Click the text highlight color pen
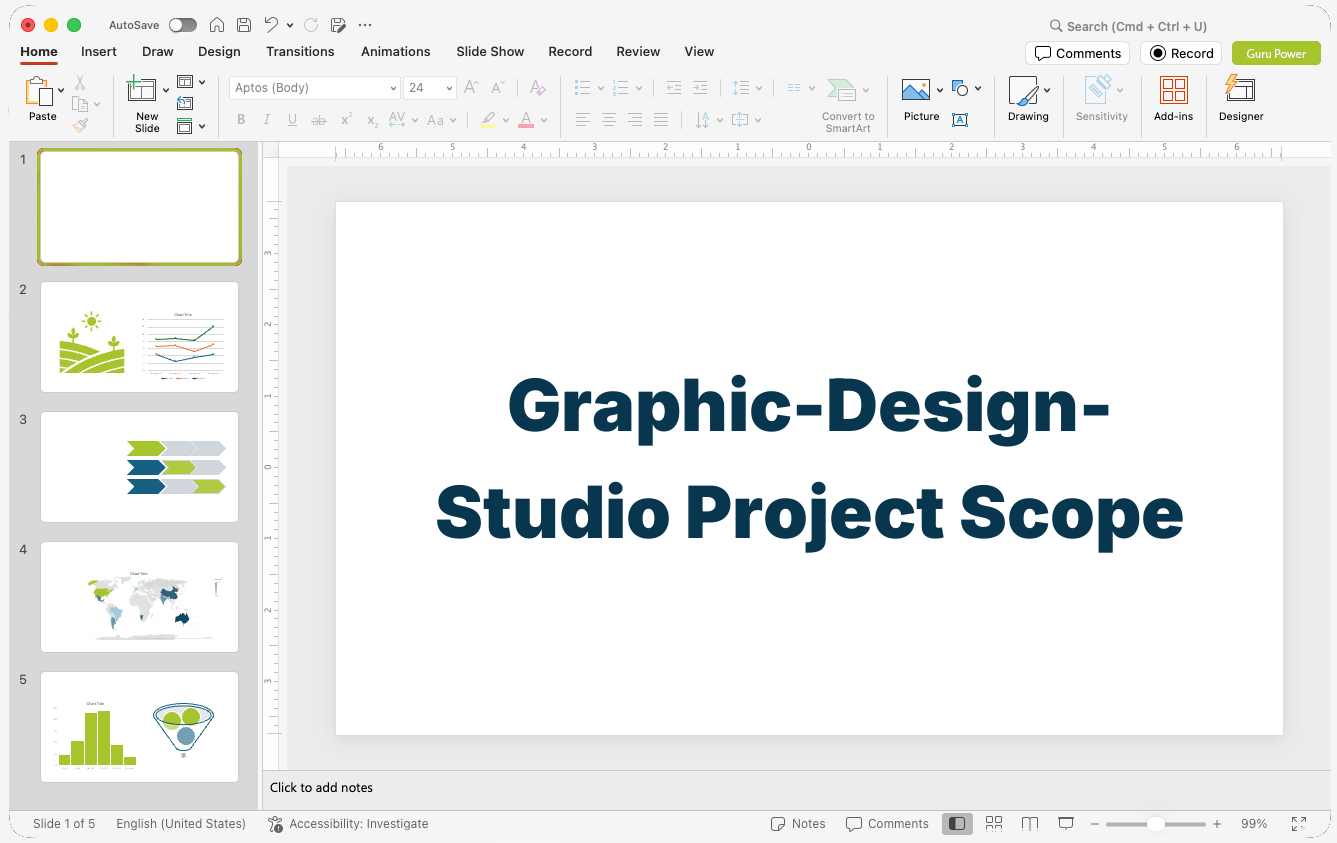1337x843 pixels. 488,120
